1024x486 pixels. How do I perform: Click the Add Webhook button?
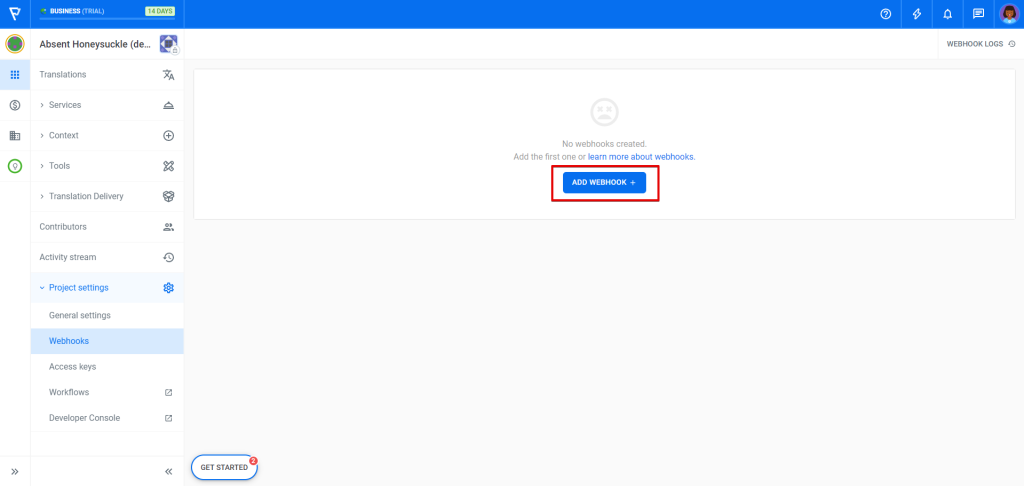pyautogui.click(x=604, y=183)
